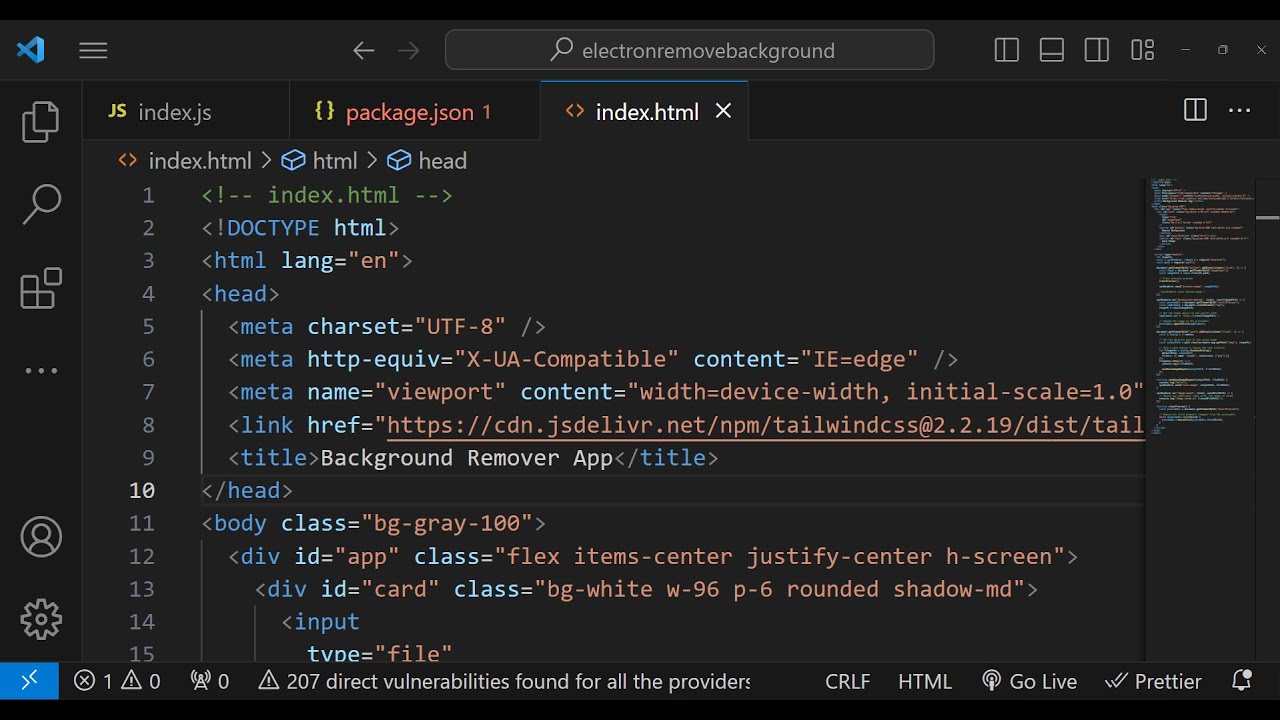Toggle the bottom Panel layout button

tap(1052, 50)
